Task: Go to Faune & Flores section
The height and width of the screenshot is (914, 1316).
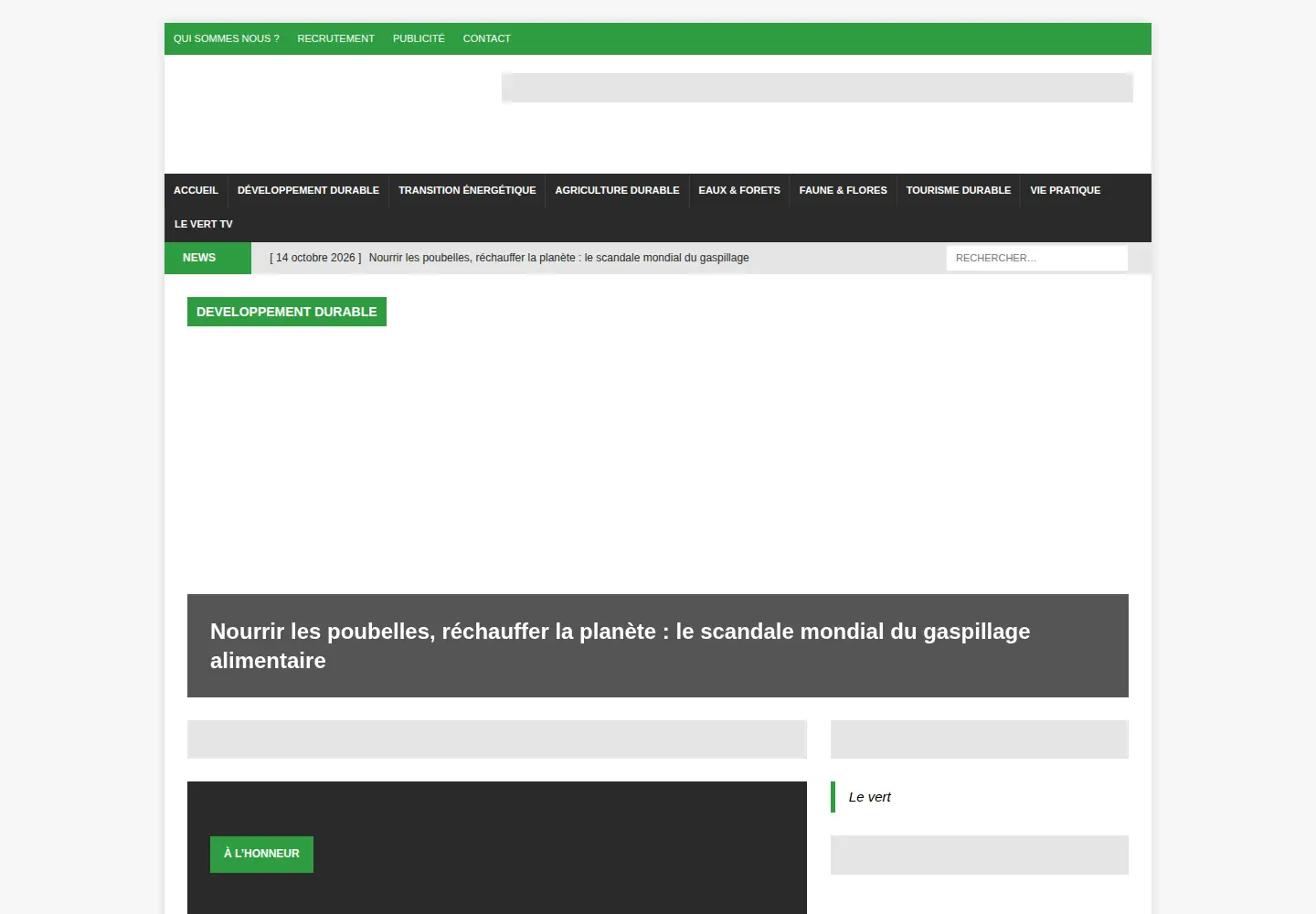Action: pyautogui.click(x=843, y=190)
